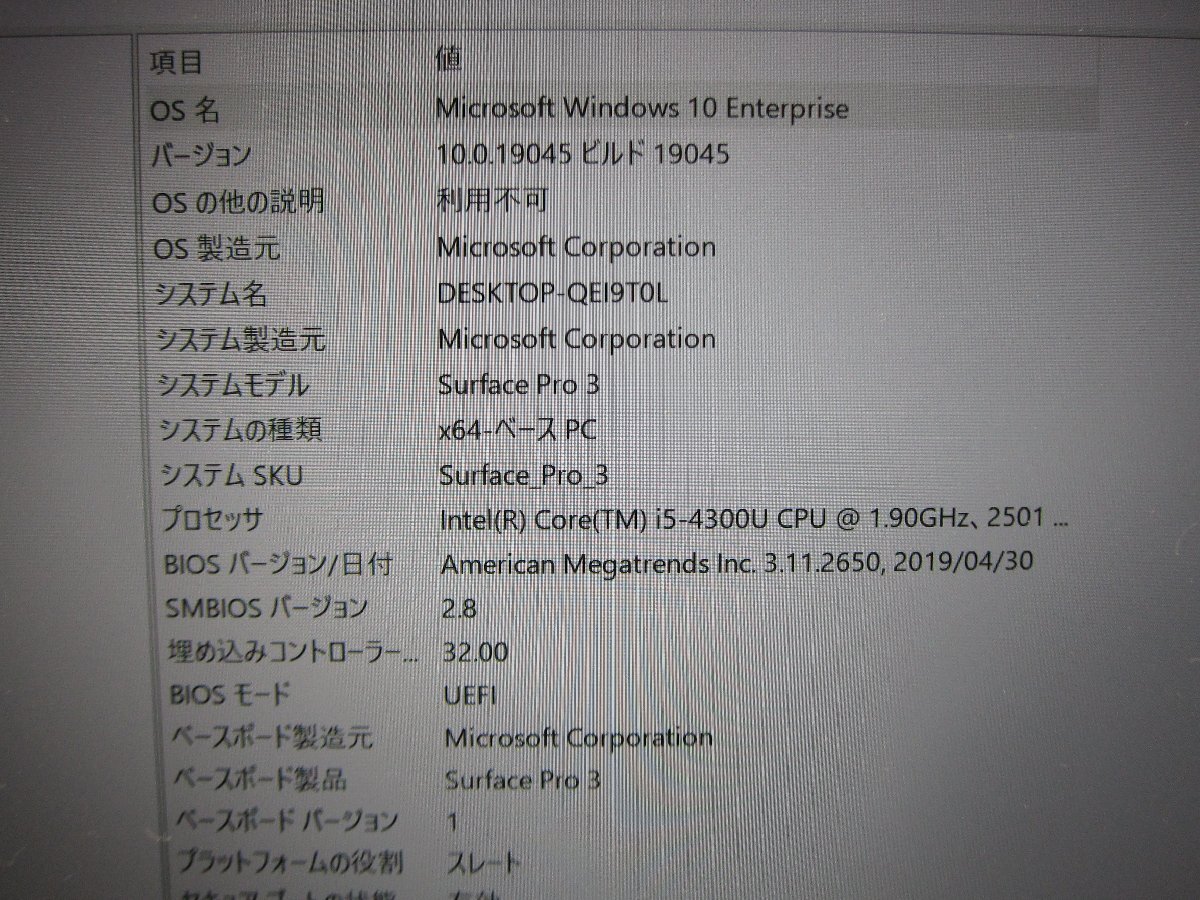The width and height of the screenshot is (1200, 900).
Task: Click the 項目 column header
Action: pyautogui.click(x=176, y=62)
